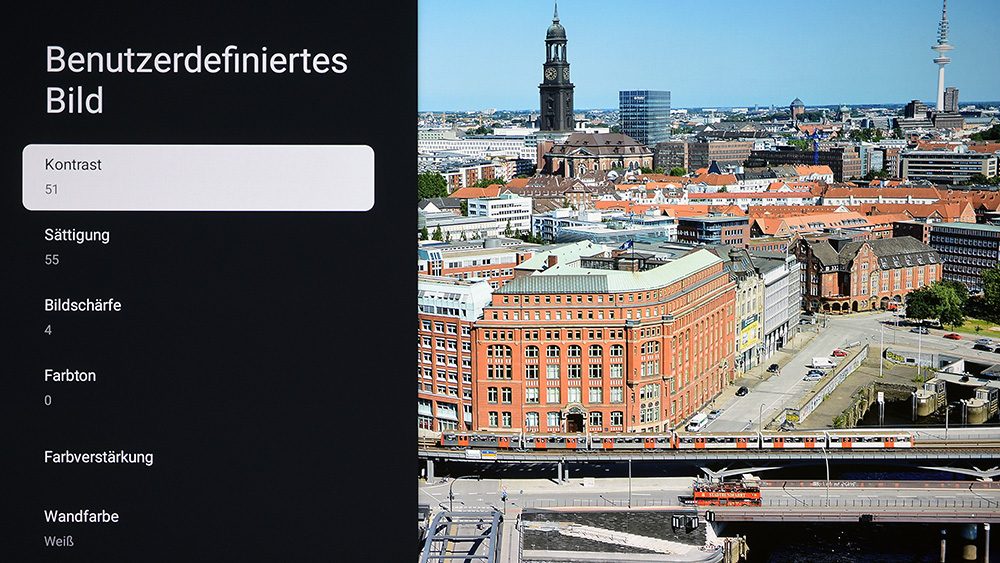This screenshot has width=1000, height=563.
Task: Click the red-white train on the bridge
Action: click(676, 440)
